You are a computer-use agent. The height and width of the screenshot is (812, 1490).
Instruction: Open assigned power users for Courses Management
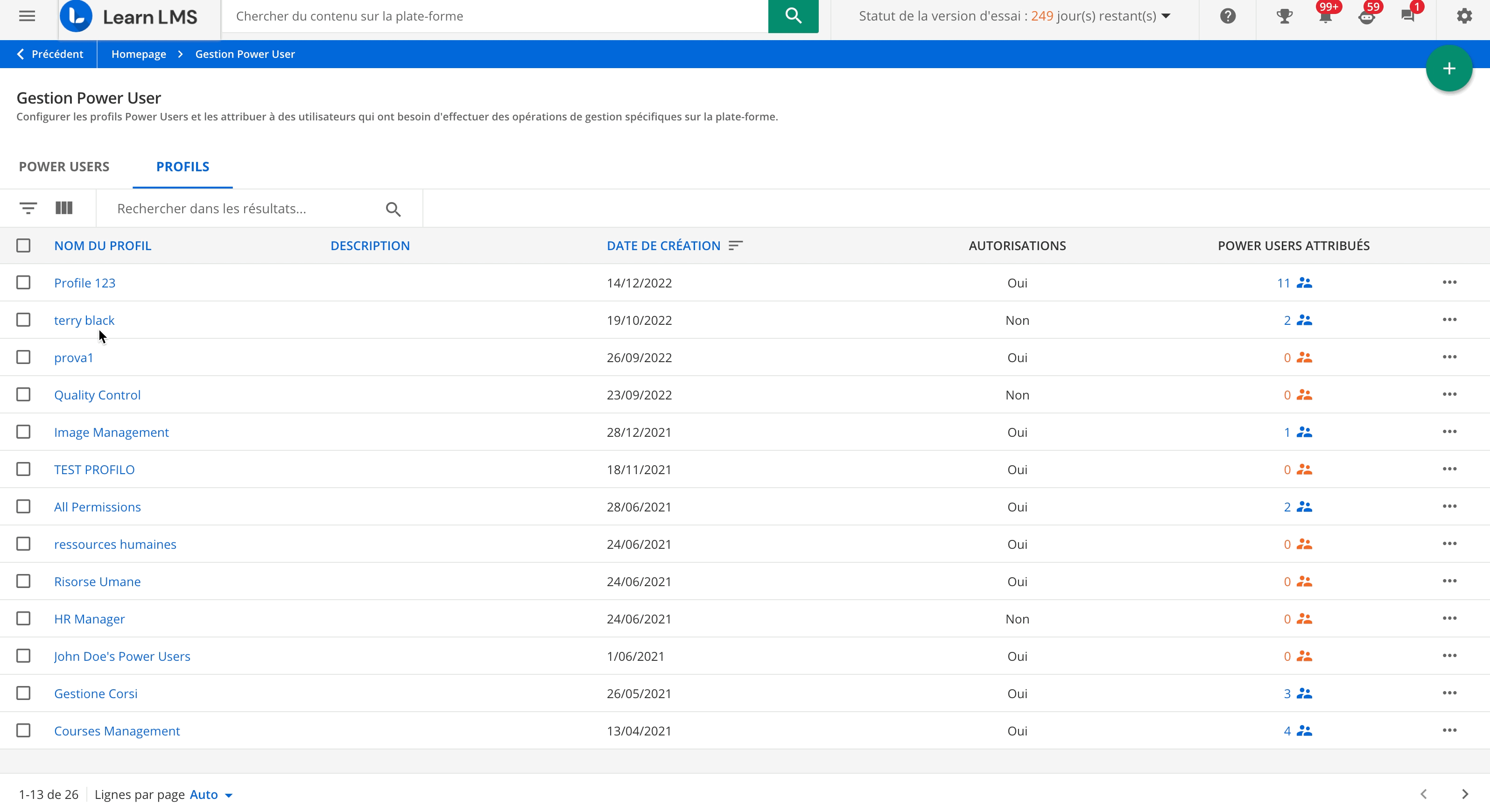point(1298,731)
